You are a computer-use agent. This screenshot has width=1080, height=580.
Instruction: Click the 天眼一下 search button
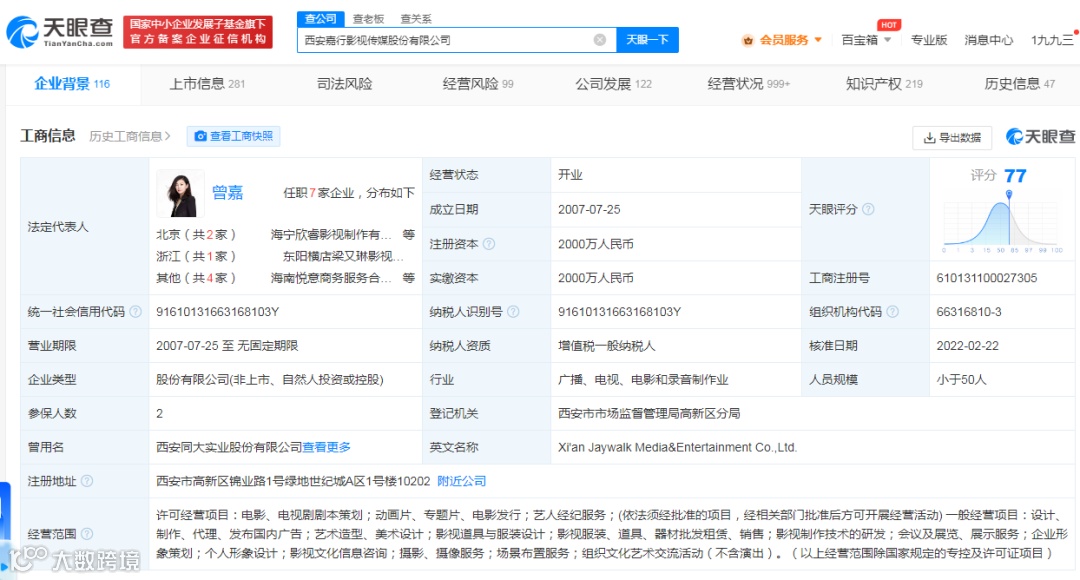(x=647, y=40)
